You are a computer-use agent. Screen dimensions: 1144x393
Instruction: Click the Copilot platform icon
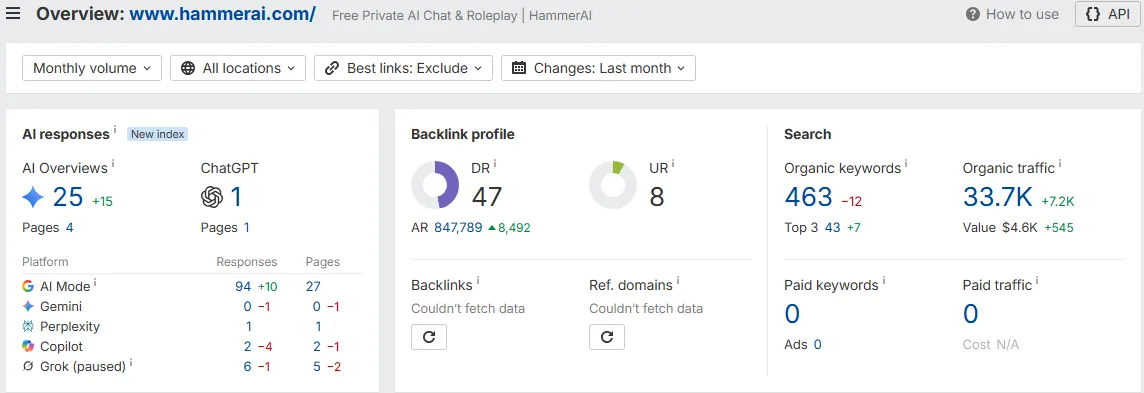point(28,346)
